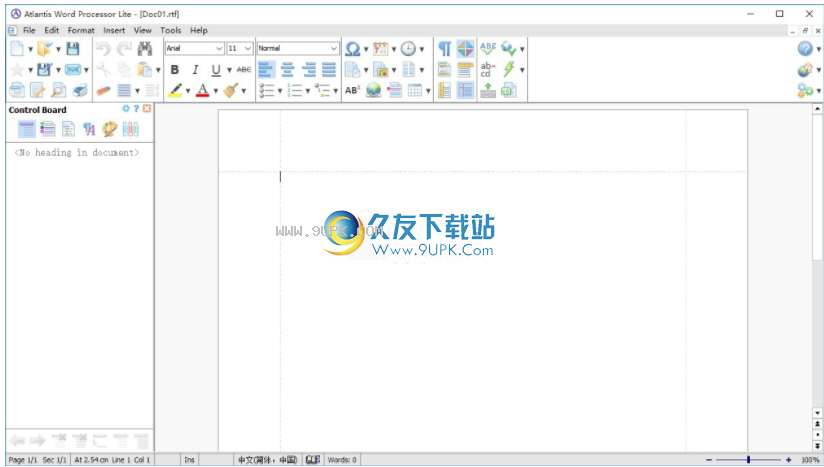
Task: Click zoom in plus button
Action: click(x=788, y=460)
